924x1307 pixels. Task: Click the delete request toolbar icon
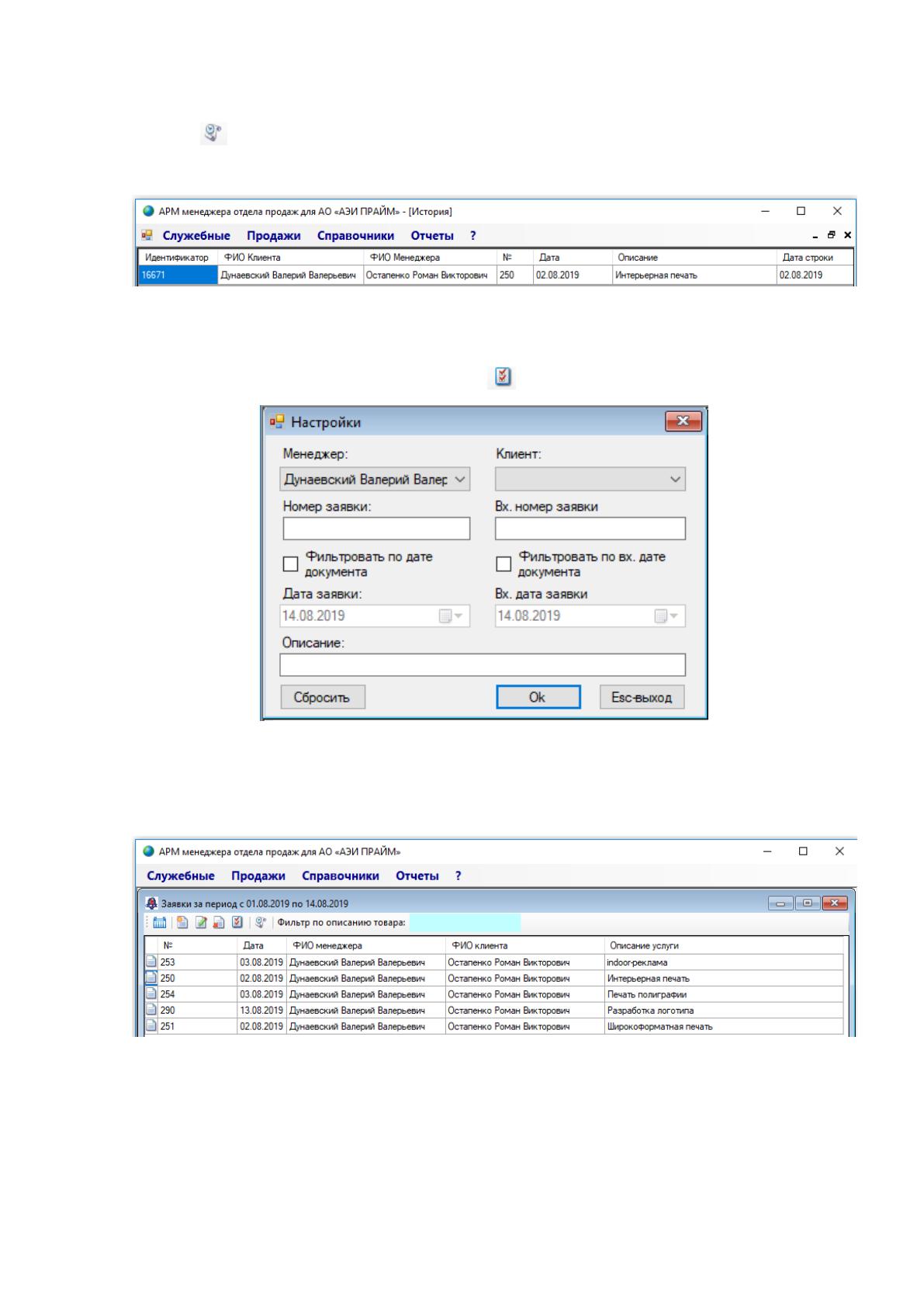[x=219, y=923]
